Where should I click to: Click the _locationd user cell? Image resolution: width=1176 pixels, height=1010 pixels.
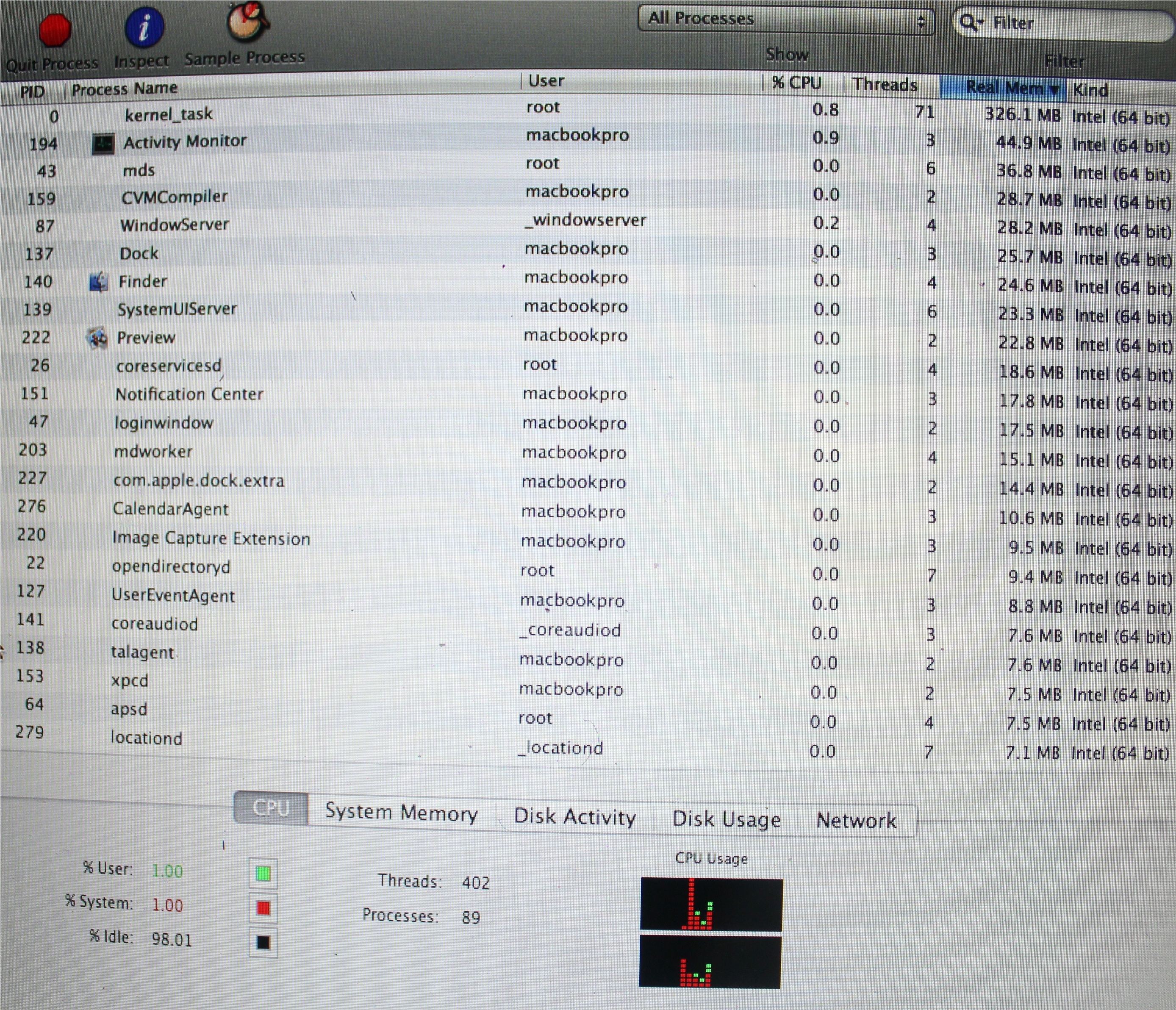(560, 748)
